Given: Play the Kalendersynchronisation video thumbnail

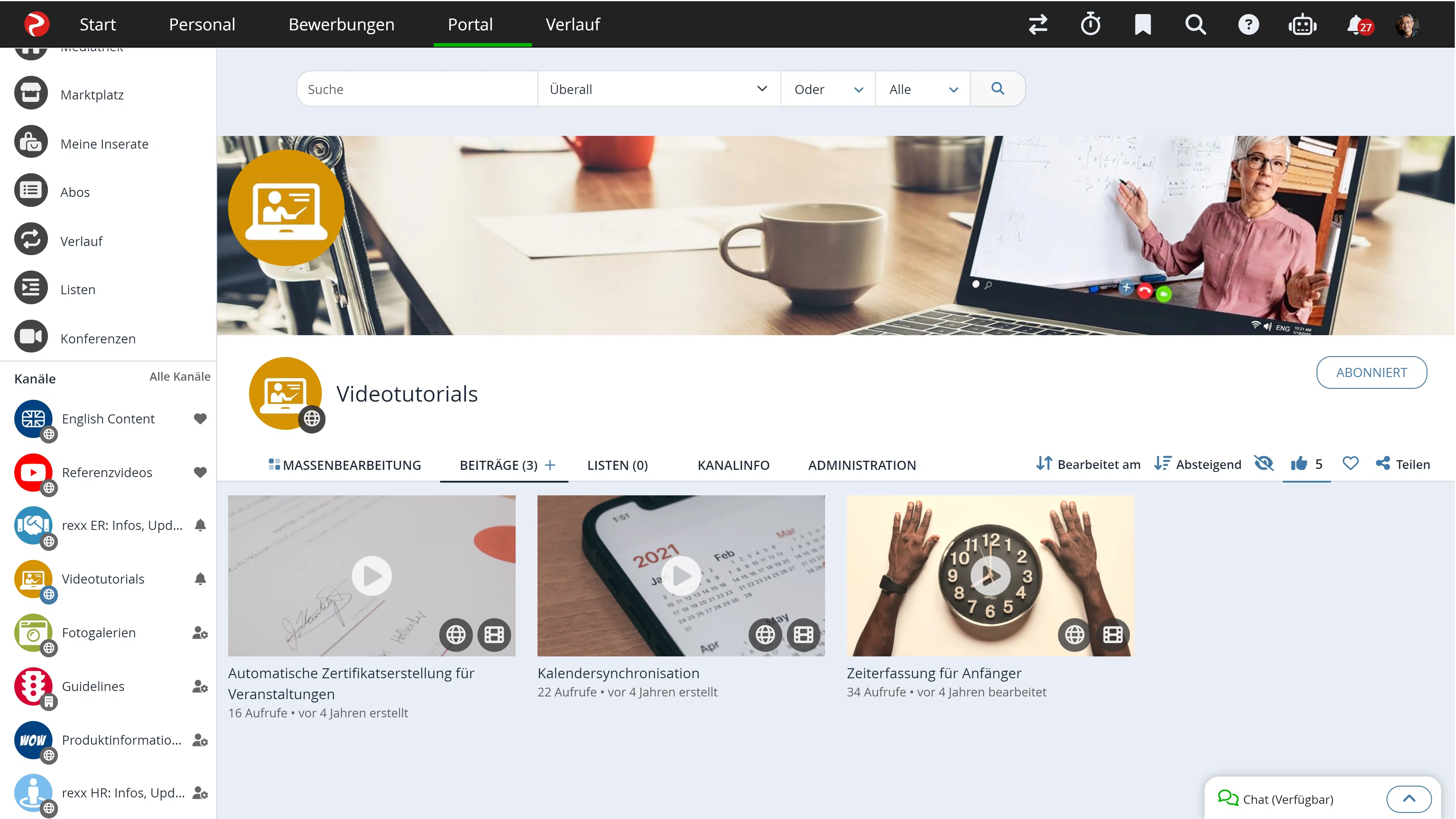Looking at the screenshot, I should [x=680, y=575].
